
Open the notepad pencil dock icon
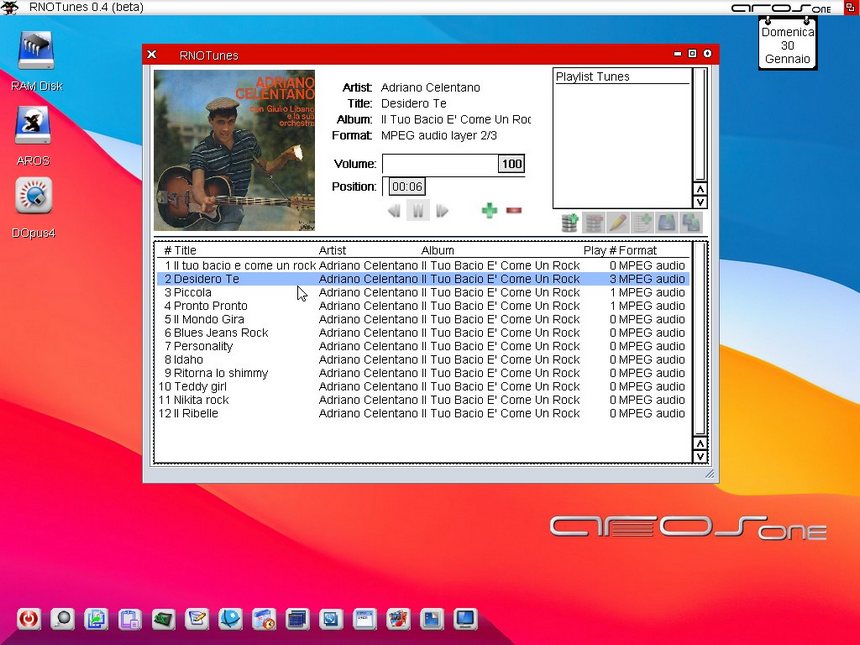coord(196,619)
